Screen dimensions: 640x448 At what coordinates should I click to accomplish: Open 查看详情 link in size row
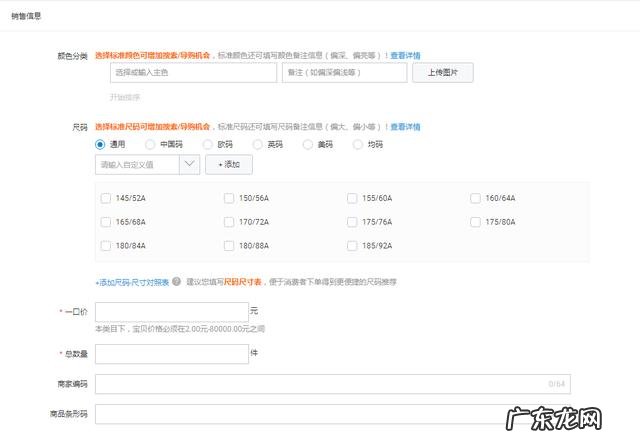point(405,127)
